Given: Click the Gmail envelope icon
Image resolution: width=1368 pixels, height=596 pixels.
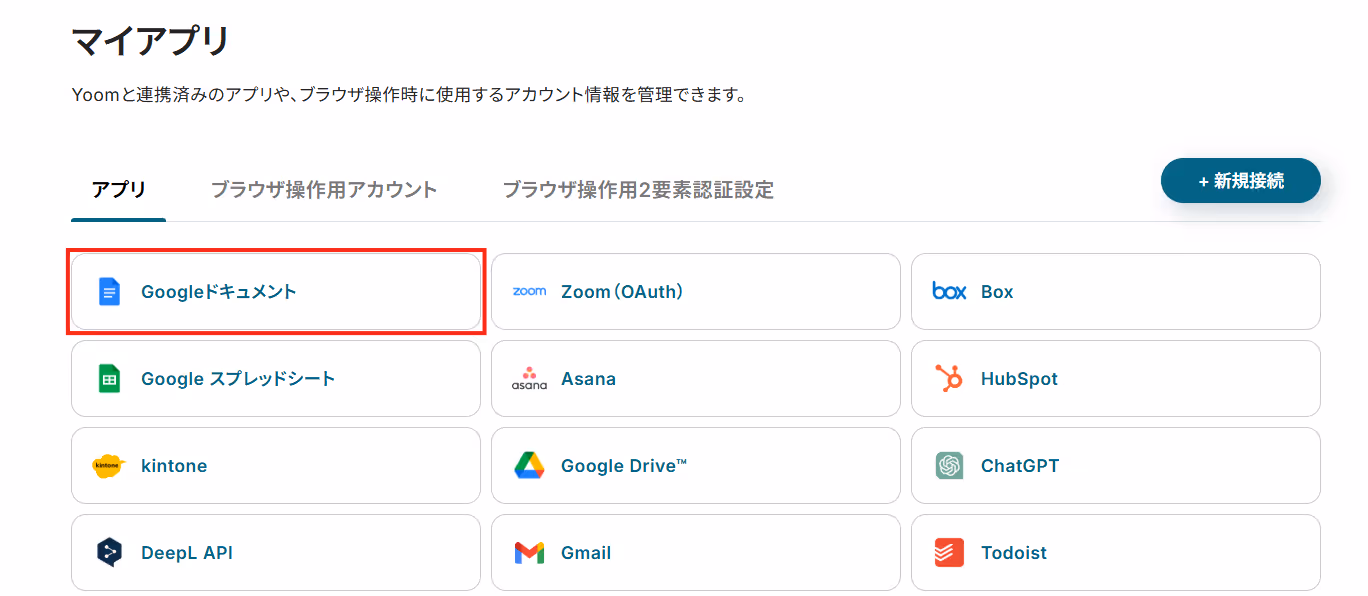Looking at the screenshot, I should coord(529,553).
